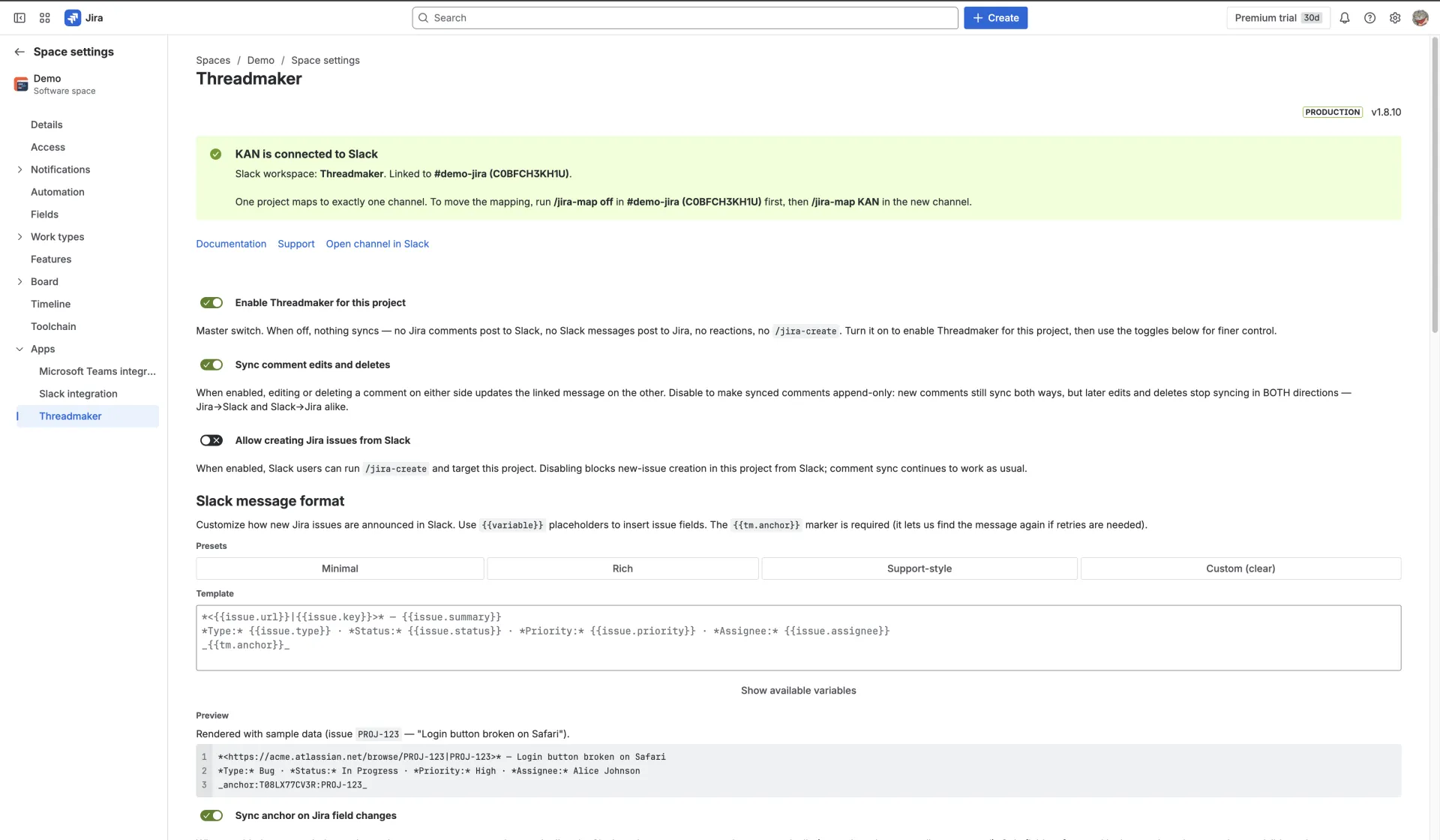Viewport: 1440px width, 840px height.
Task: Click the Jira logo icon
Action: pyautogui.click(x=73, y=18)
